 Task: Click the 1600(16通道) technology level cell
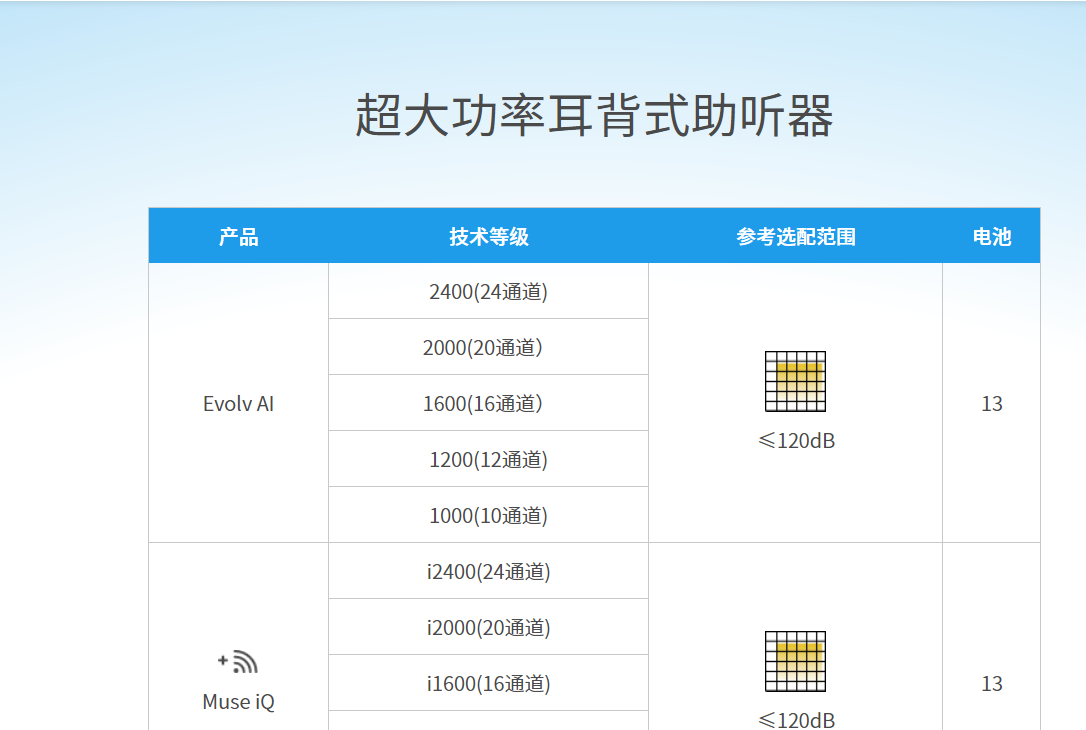click(x=488, y=403)
